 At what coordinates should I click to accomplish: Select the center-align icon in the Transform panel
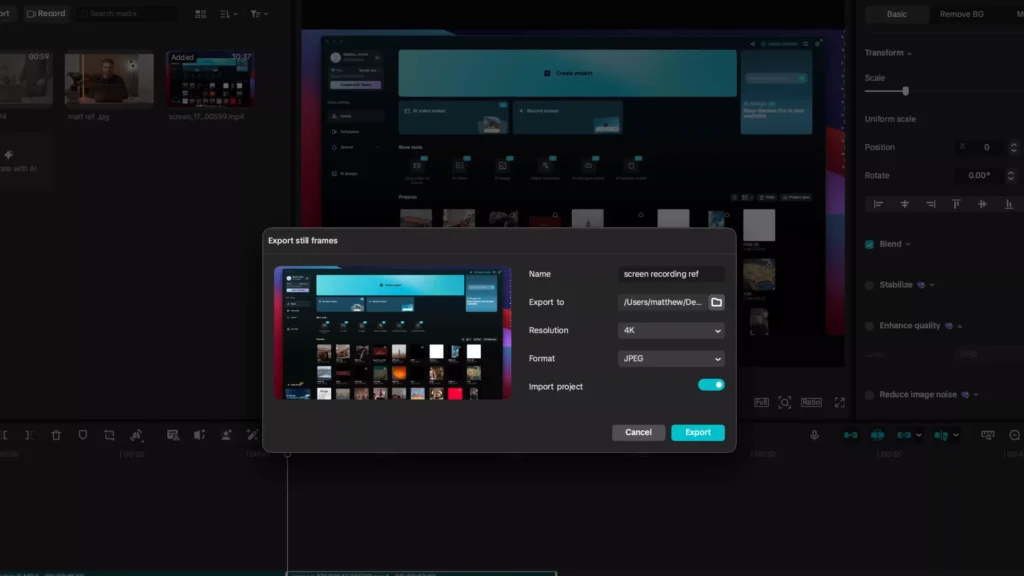(x=904, y=204)
